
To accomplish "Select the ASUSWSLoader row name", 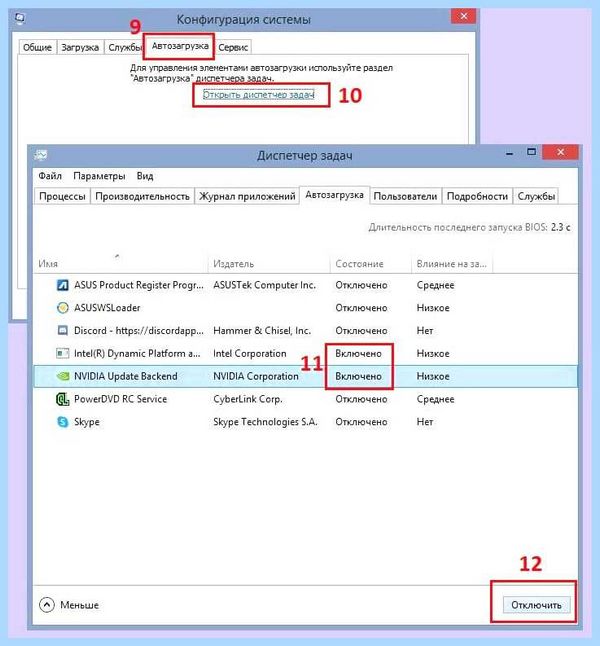I will tap(107, 308).
